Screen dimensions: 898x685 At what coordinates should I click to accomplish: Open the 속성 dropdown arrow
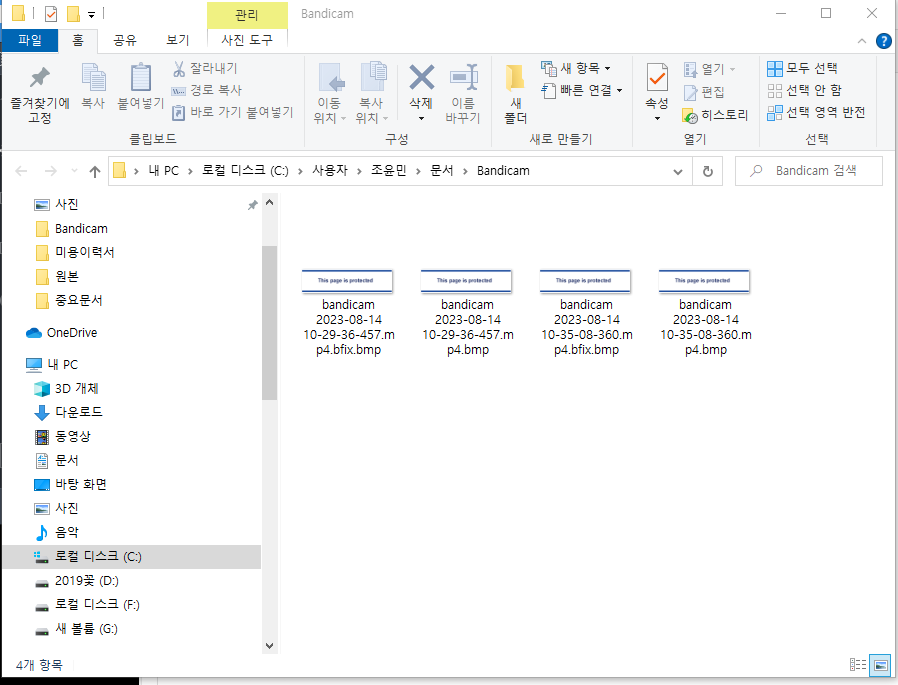(657, 119)
